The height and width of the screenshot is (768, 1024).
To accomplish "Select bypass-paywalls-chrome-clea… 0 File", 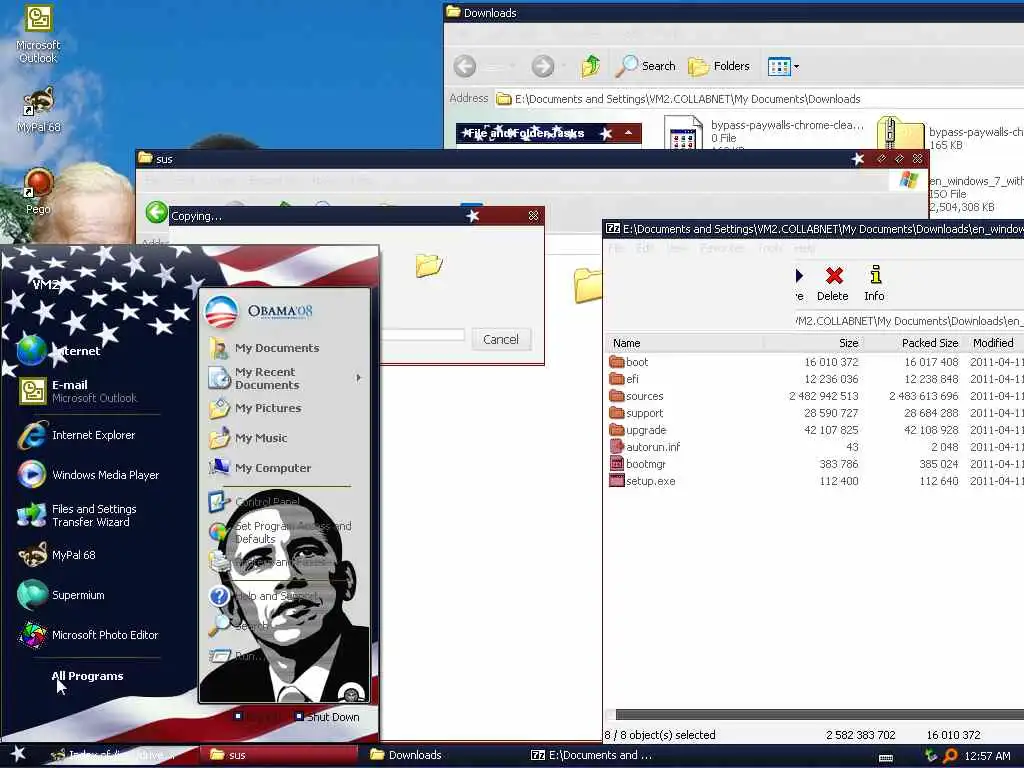I will [x=764, y=132].
